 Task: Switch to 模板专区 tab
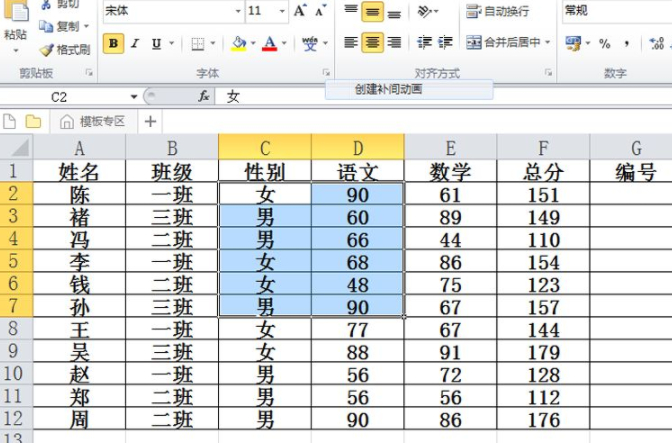point(93,122)
